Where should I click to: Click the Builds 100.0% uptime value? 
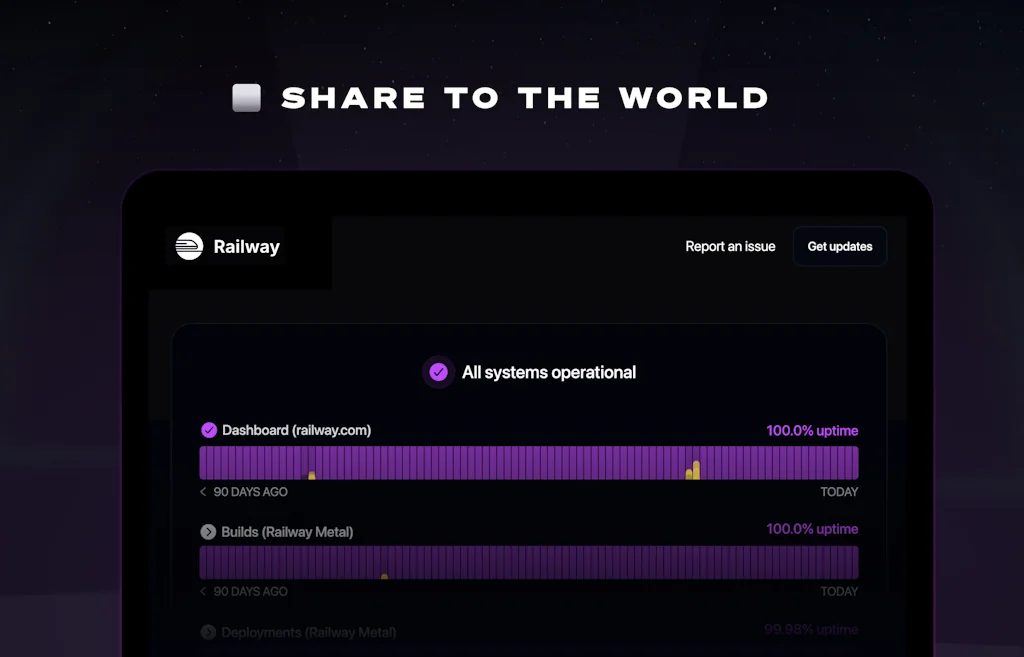coord(812,529)
